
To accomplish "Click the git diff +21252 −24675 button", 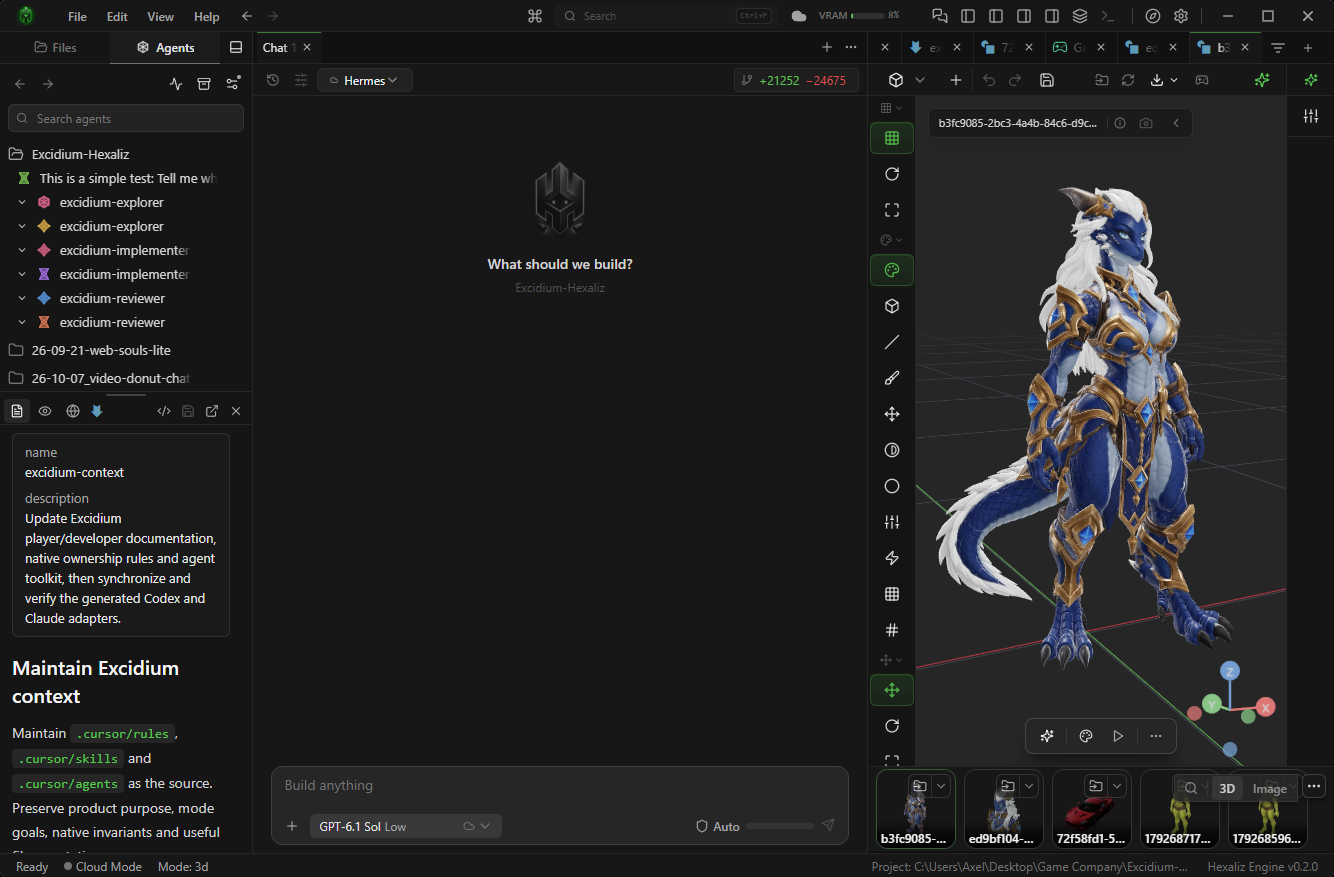I will pos(796,80).
